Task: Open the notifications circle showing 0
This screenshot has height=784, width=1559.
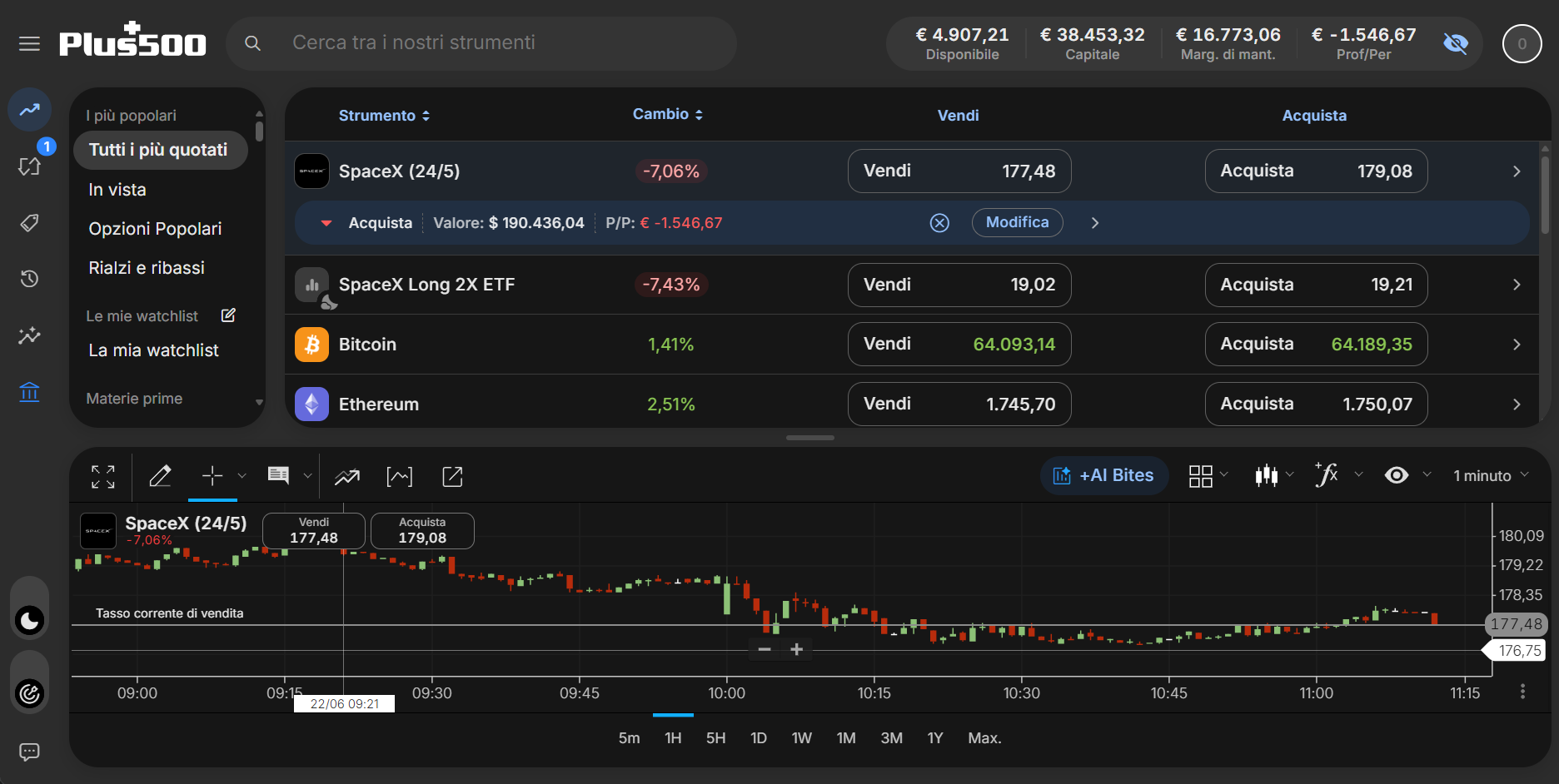Action: coord(1522,43)
